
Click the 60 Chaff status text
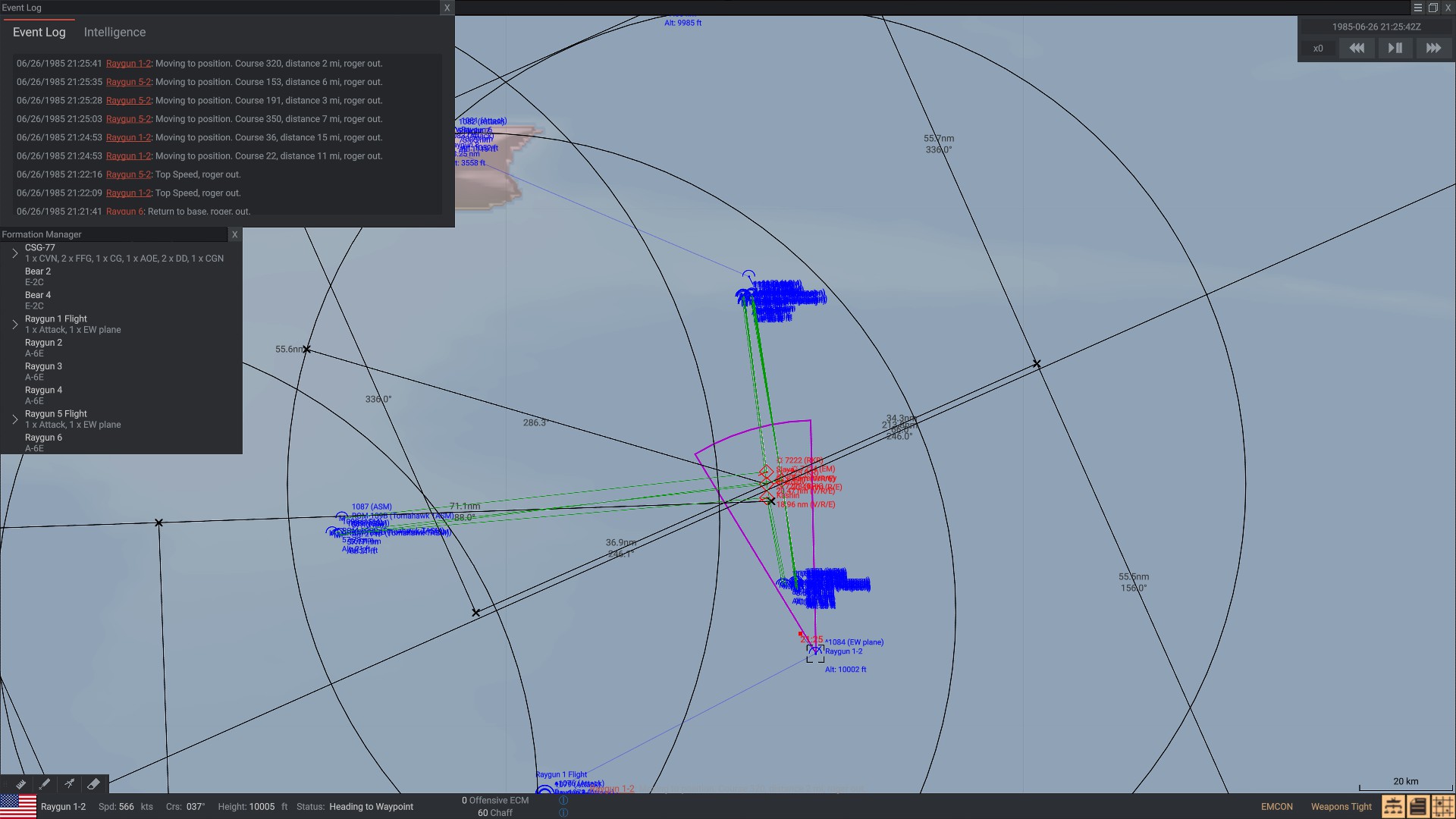coord(495,813)
